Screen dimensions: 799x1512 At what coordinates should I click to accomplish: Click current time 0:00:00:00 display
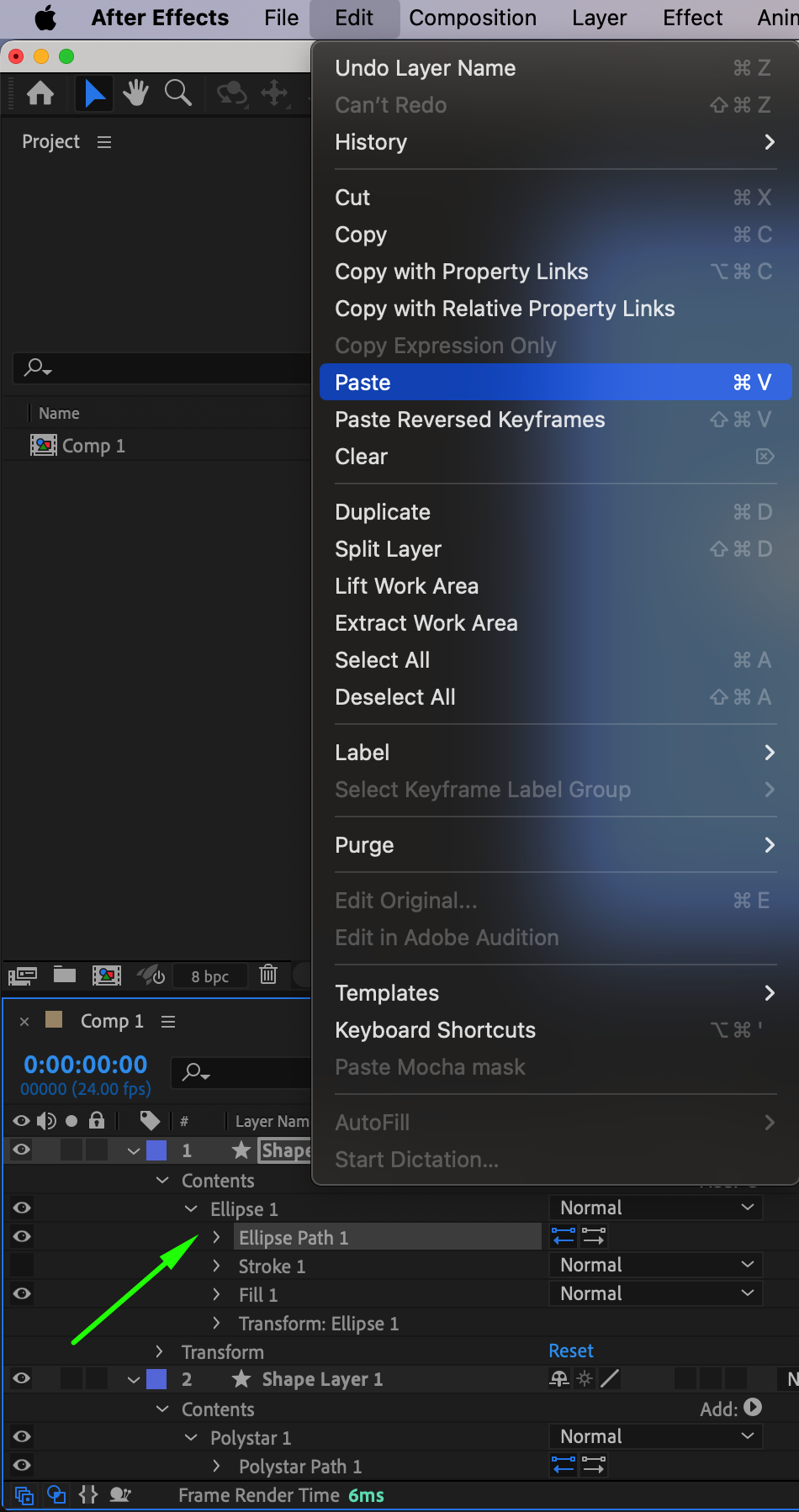pos(85,1064)
